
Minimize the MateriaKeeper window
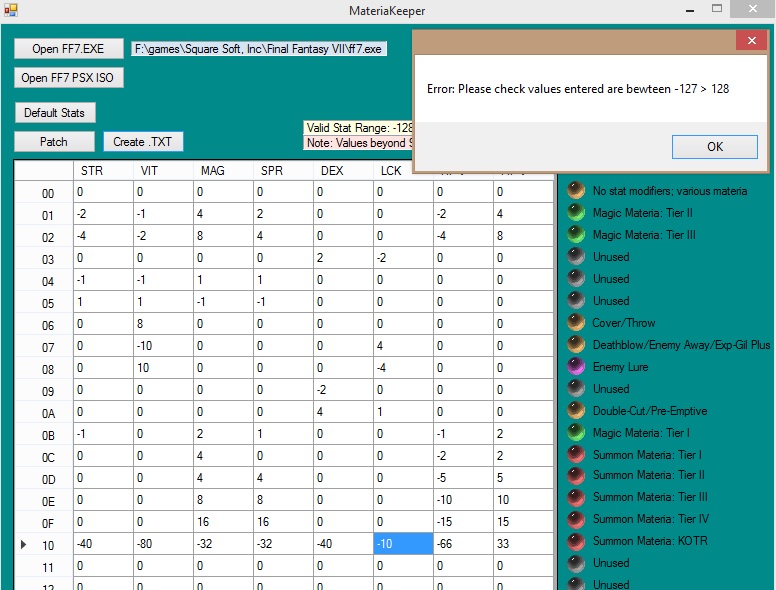690,9
